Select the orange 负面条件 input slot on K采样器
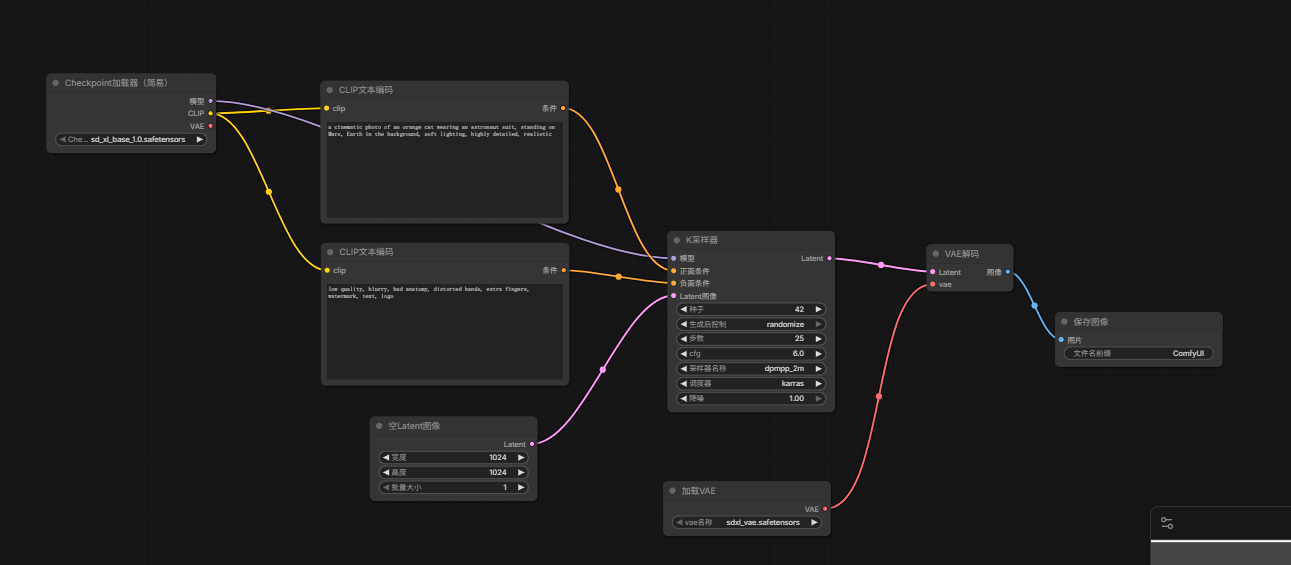 click(x=673, y=283)
